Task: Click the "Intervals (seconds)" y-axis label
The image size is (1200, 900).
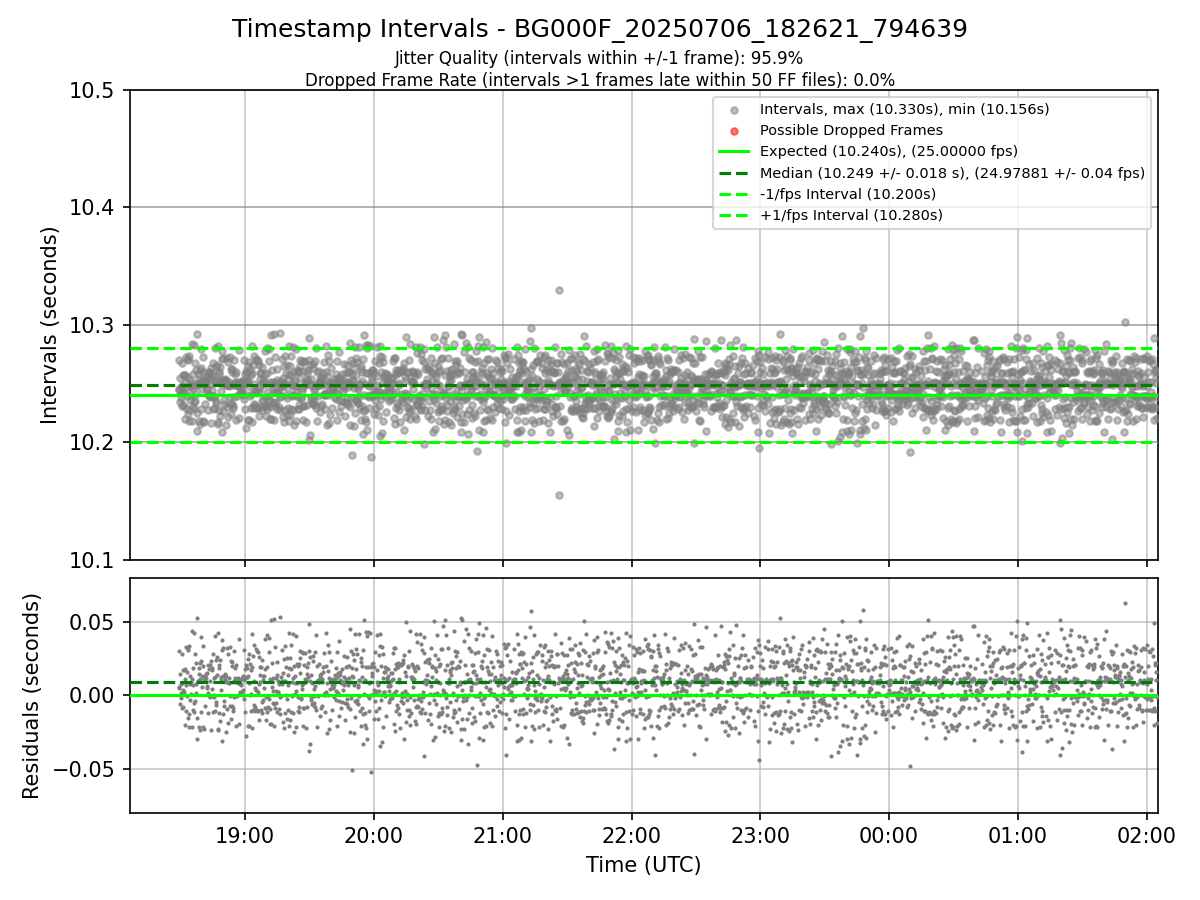Action: (x=50, y=325)
